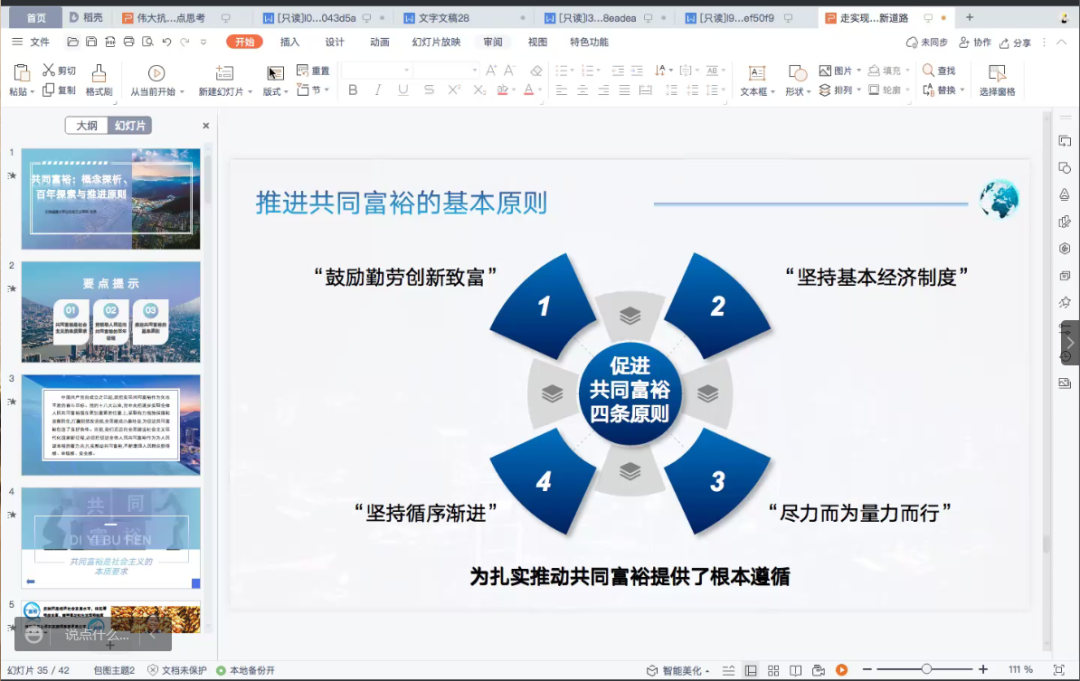The height and width of the screenshot is (681, 1080).
Task: Click the Save icon in quick access bar
Action: 91,42
